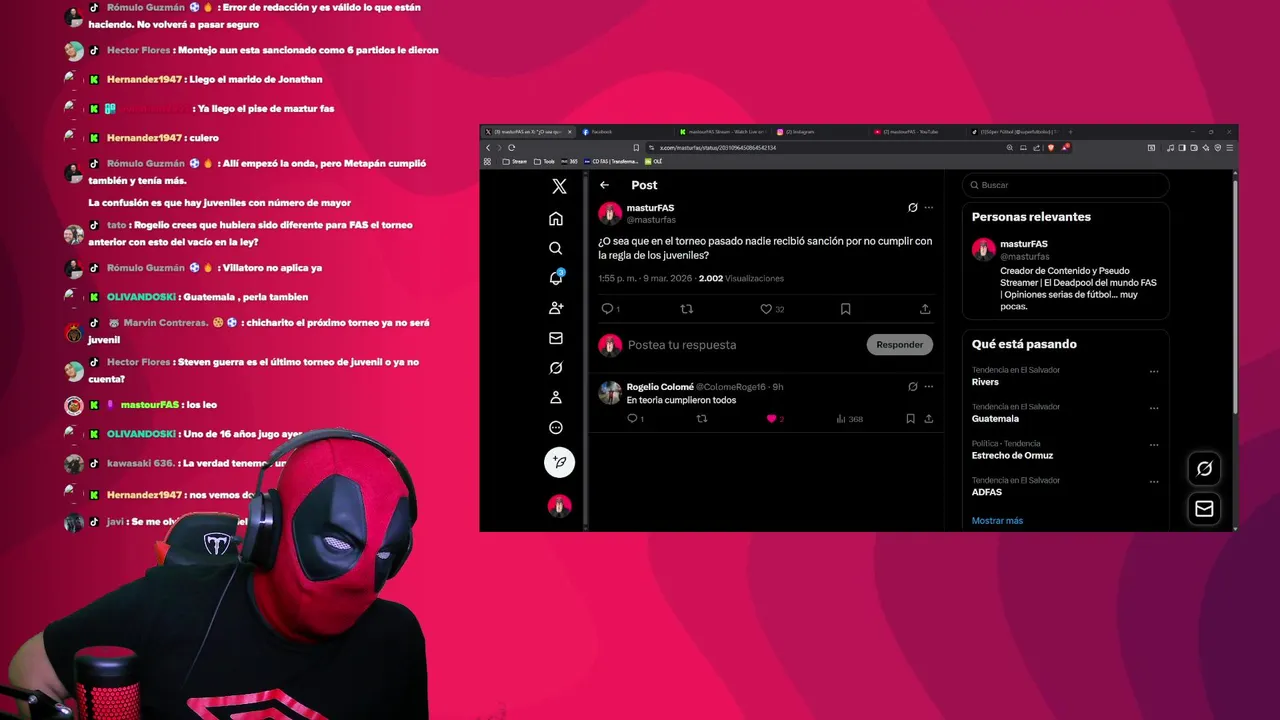Repost the masturFAS post
The height and width of the screenshot is (720, 1280).
coord(686,309)
